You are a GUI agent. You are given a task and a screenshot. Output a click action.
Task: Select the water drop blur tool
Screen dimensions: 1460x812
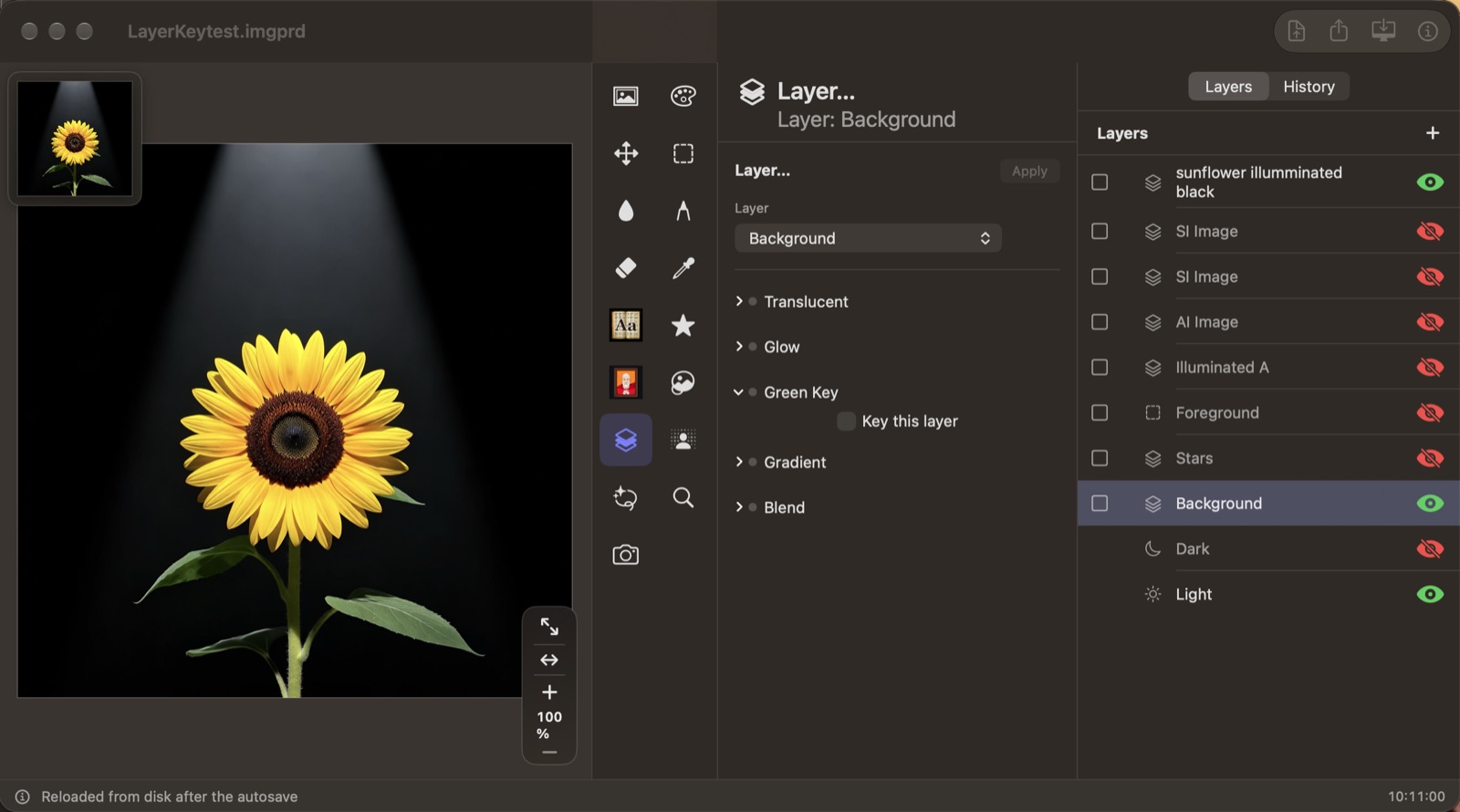pos(626,211)
